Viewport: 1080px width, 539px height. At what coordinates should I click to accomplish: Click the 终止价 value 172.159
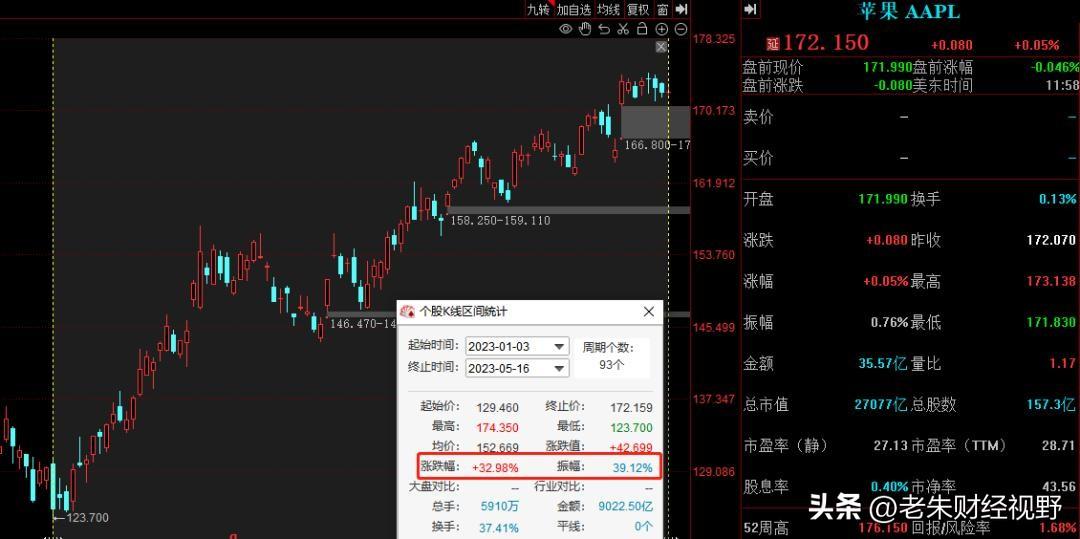pos(631,408)
